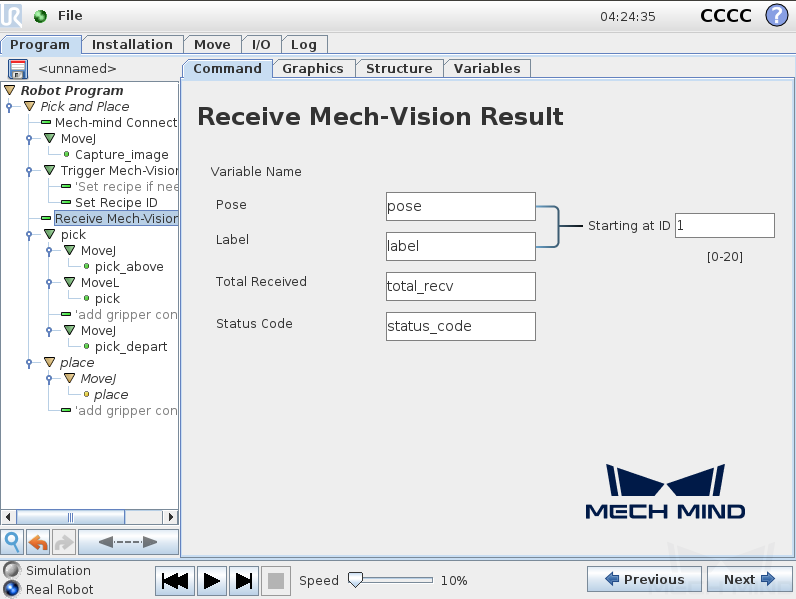Click the redo arrow icon
796x599 pixels.
(x=64, y=542)
